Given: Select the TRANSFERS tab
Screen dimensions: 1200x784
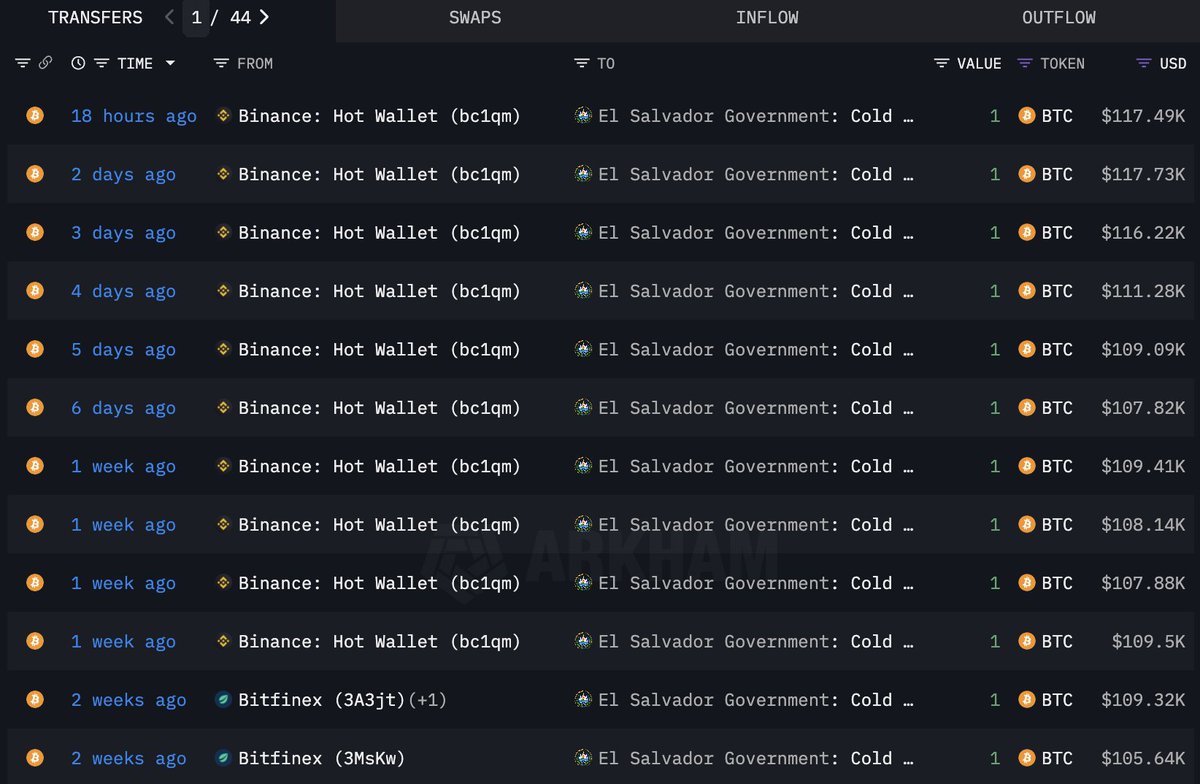Looking at the screenshot, I should [x=95, y=18].
